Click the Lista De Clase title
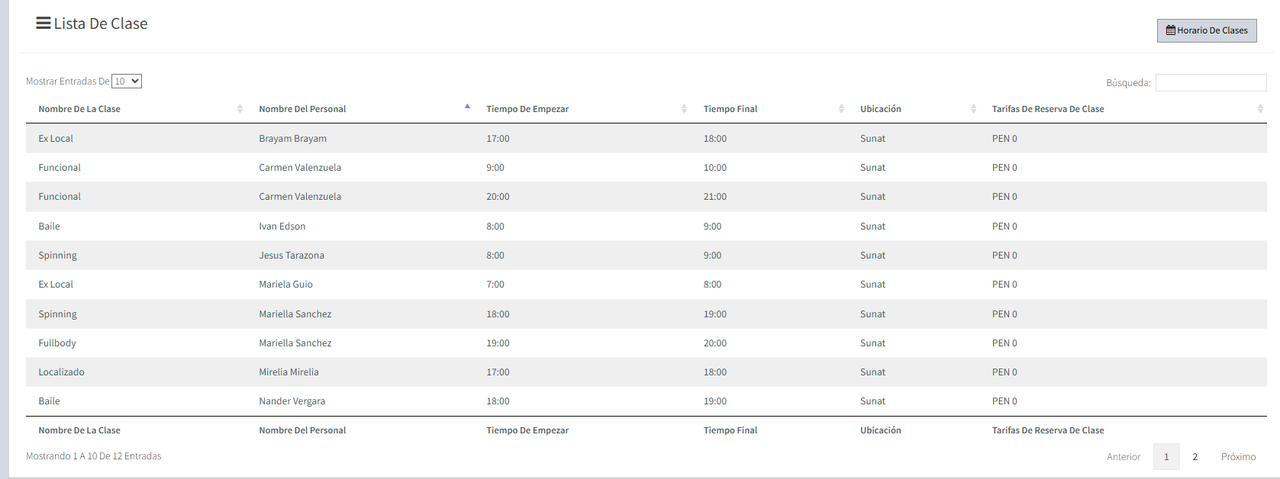1280x479 pixels. coord(100,23)
